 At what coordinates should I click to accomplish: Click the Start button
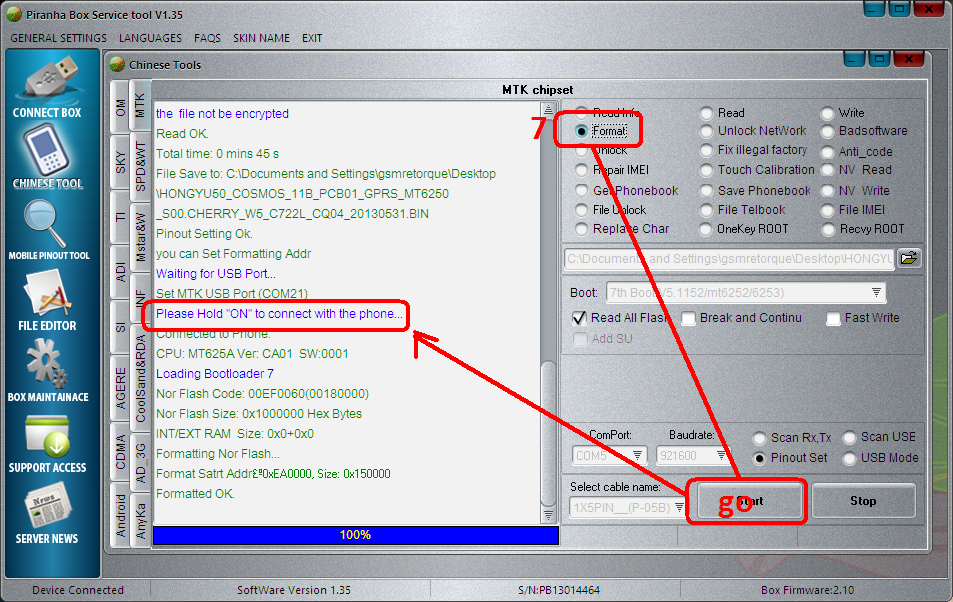pyautogui.click(x=746, y=501)
